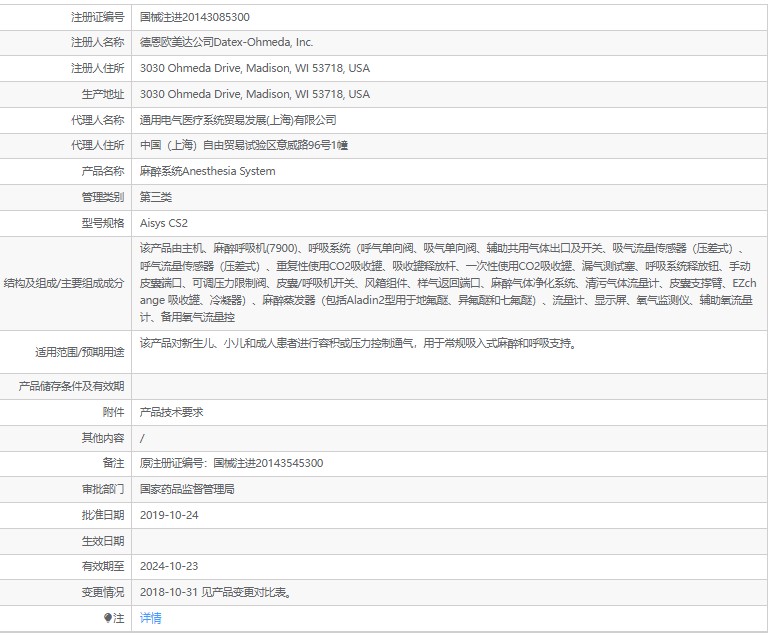Select the 生效日期 label
This screenshot has width=769, height=638.
(x=103, y=541)
